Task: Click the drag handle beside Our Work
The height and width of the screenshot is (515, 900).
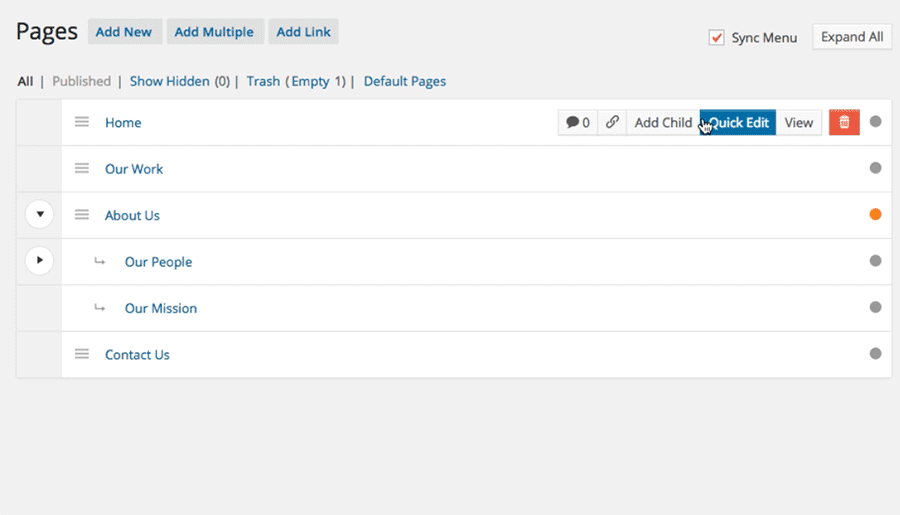Action: click(x=82, y=168)
